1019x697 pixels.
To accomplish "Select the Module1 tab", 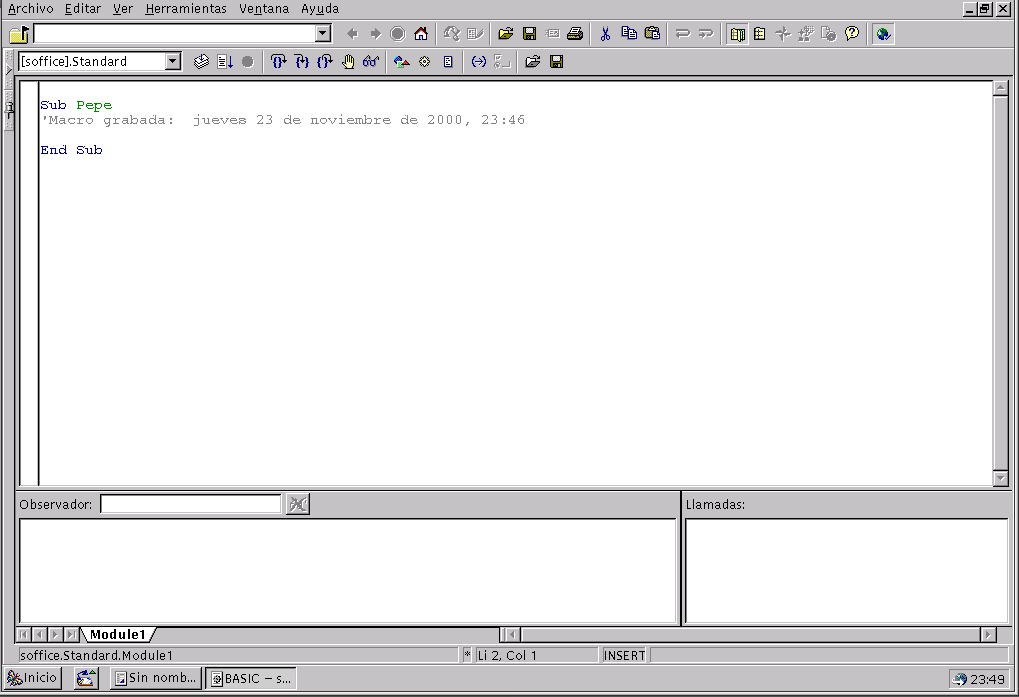I will click(117, 635).
